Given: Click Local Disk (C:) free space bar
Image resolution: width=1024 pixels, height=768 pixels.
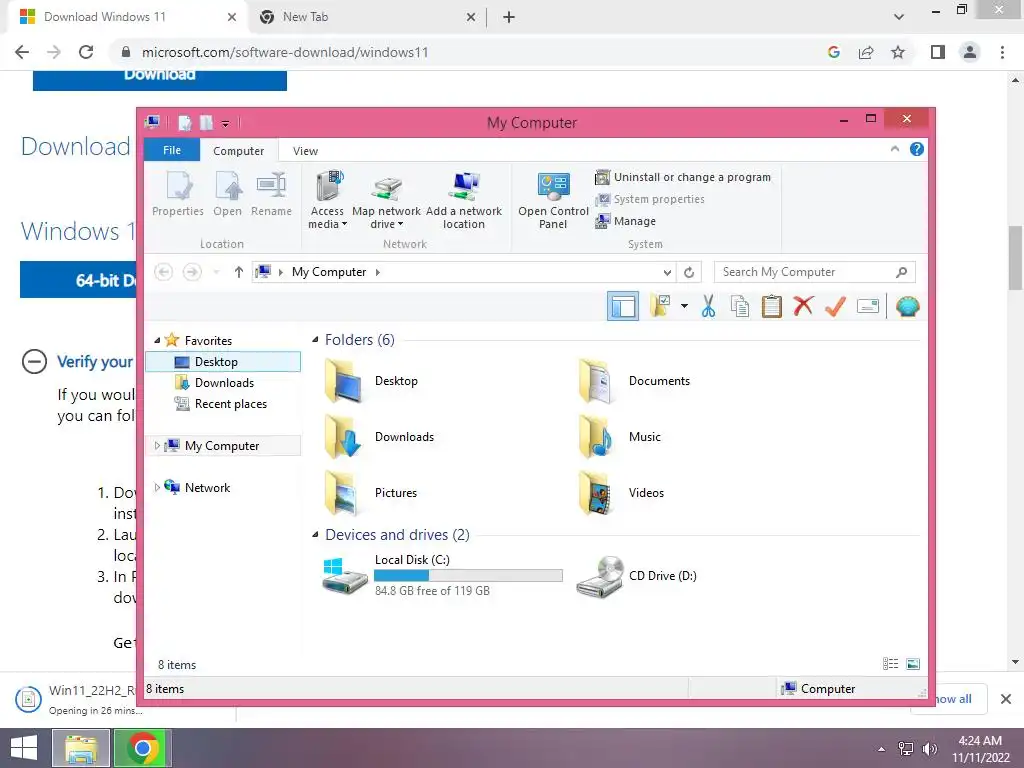Looking at the screenshot, I should pyautogui.click(x=468, y=575).
